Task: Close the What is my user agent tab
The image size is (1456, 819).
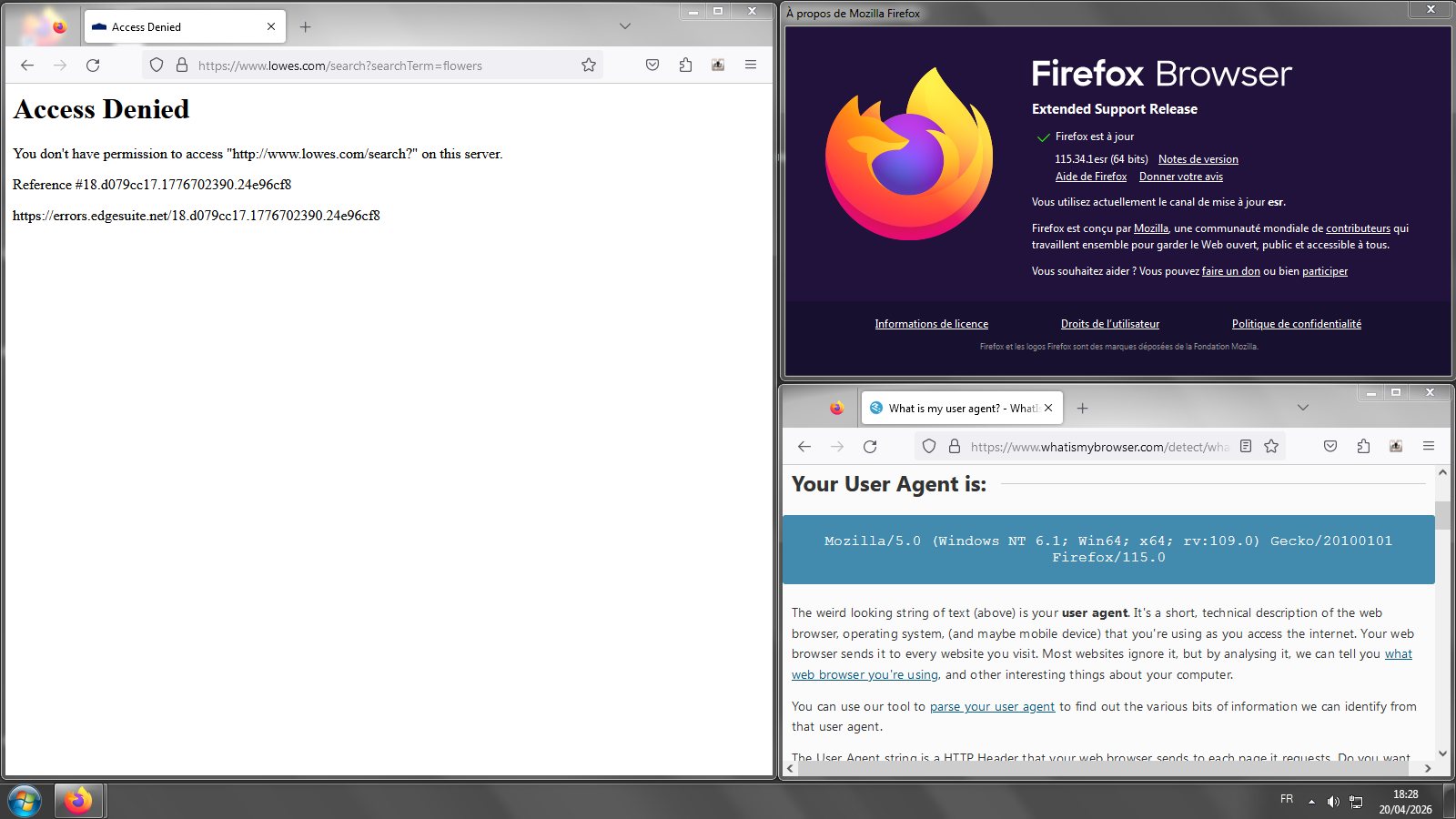Action: click(1048, 409)
